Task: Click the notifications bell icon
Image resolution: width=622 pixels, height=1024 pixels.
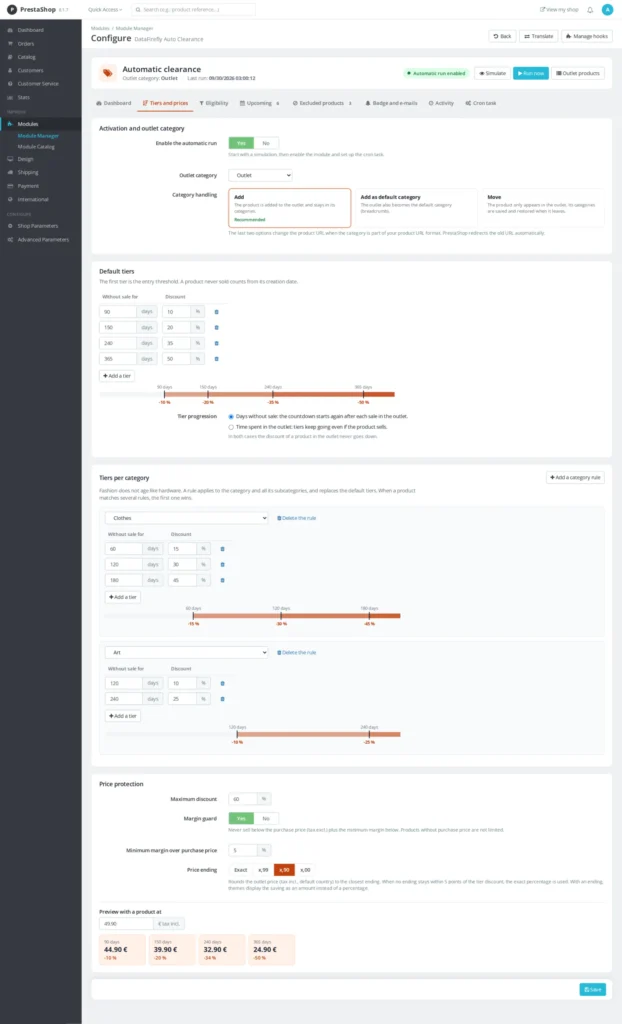Action: (590, 10)
